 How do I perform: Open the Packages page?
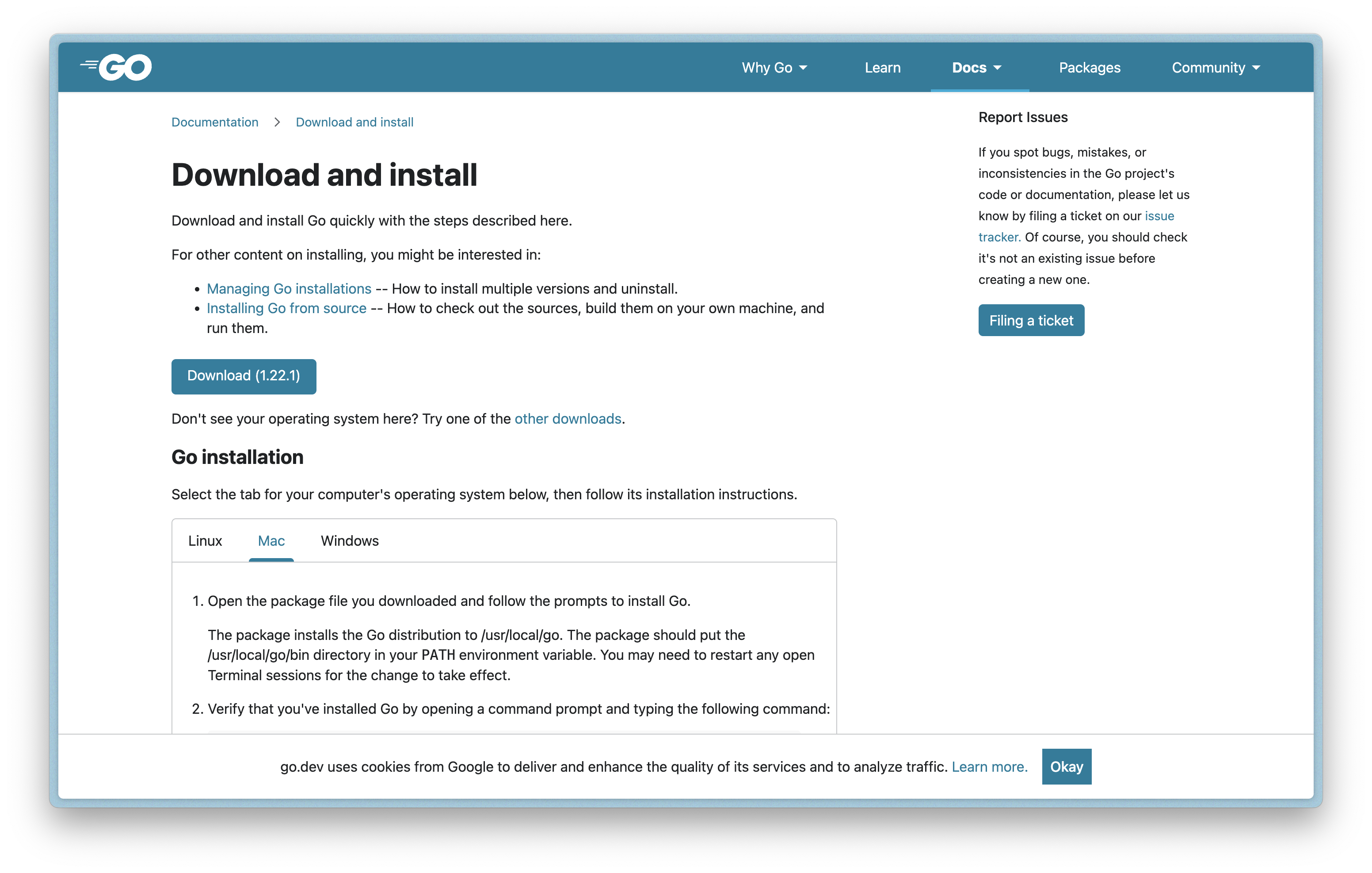tap(1090, 68)
